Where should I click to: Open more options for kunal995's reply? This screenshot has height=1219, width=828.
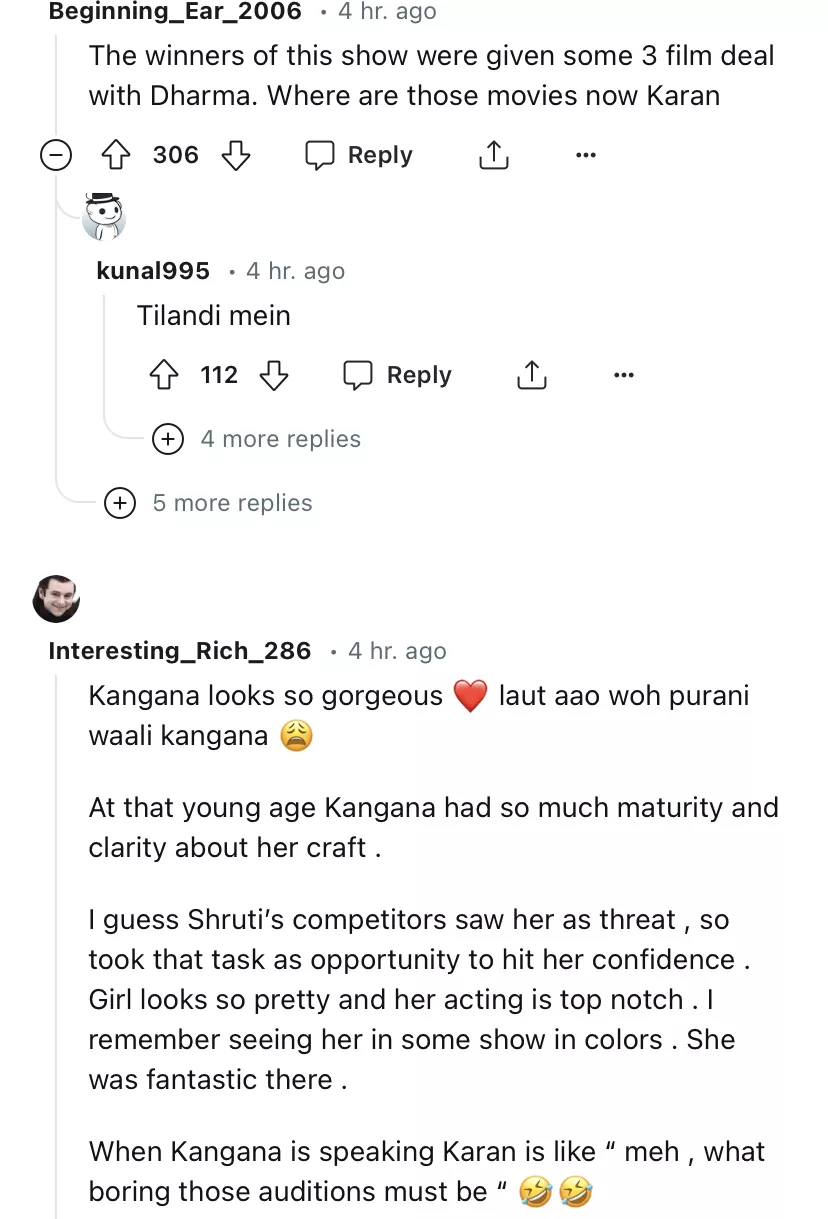click(x=624, y=375)
